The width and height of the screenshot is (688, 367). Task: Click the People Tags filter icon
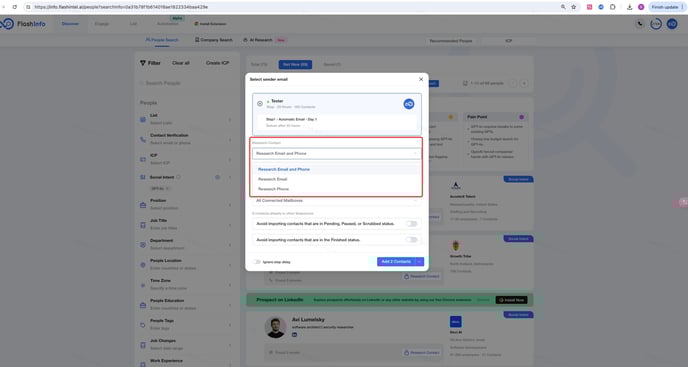[143, 325]
